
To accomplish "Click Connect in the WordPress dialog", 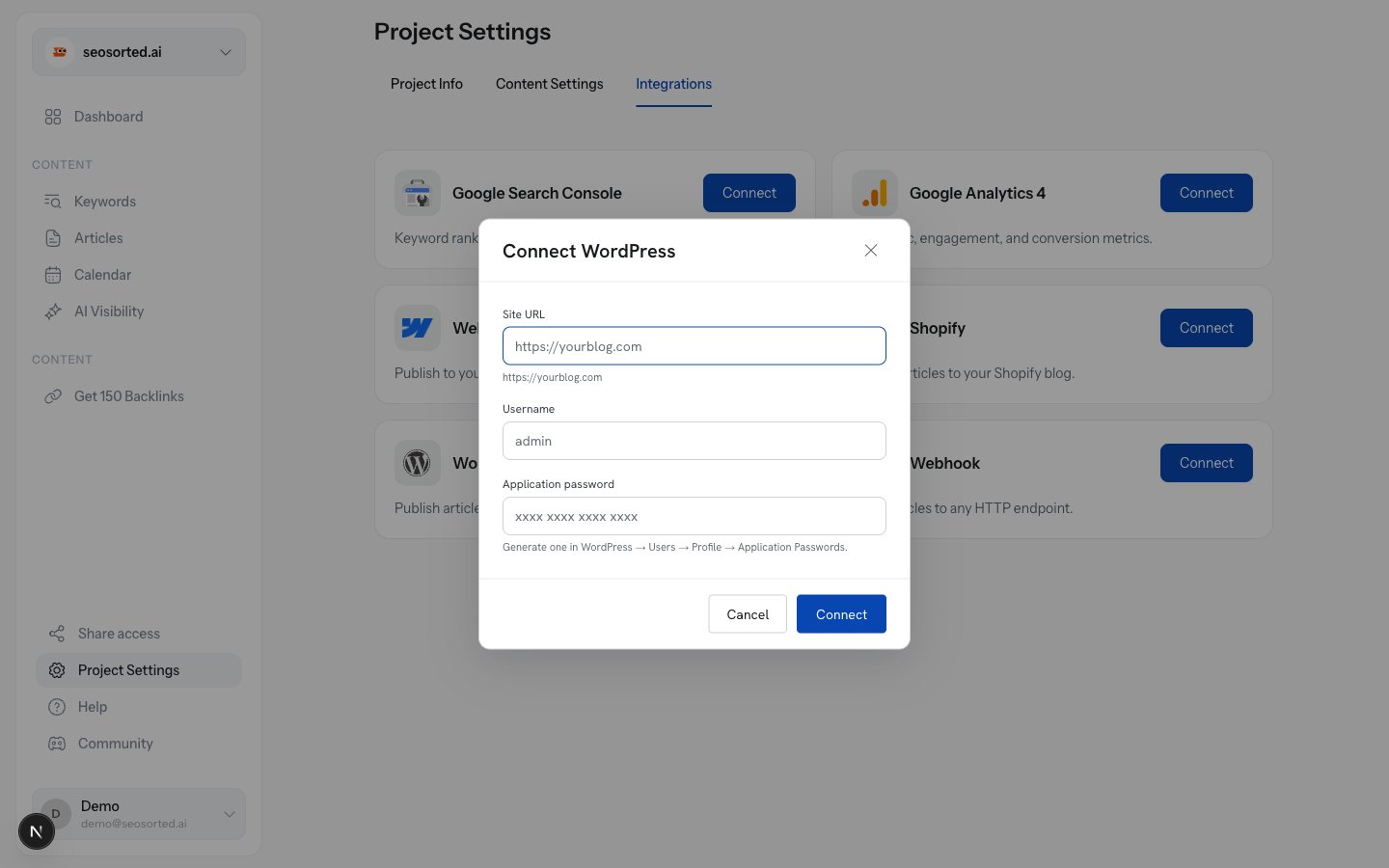I will [841, 614].
